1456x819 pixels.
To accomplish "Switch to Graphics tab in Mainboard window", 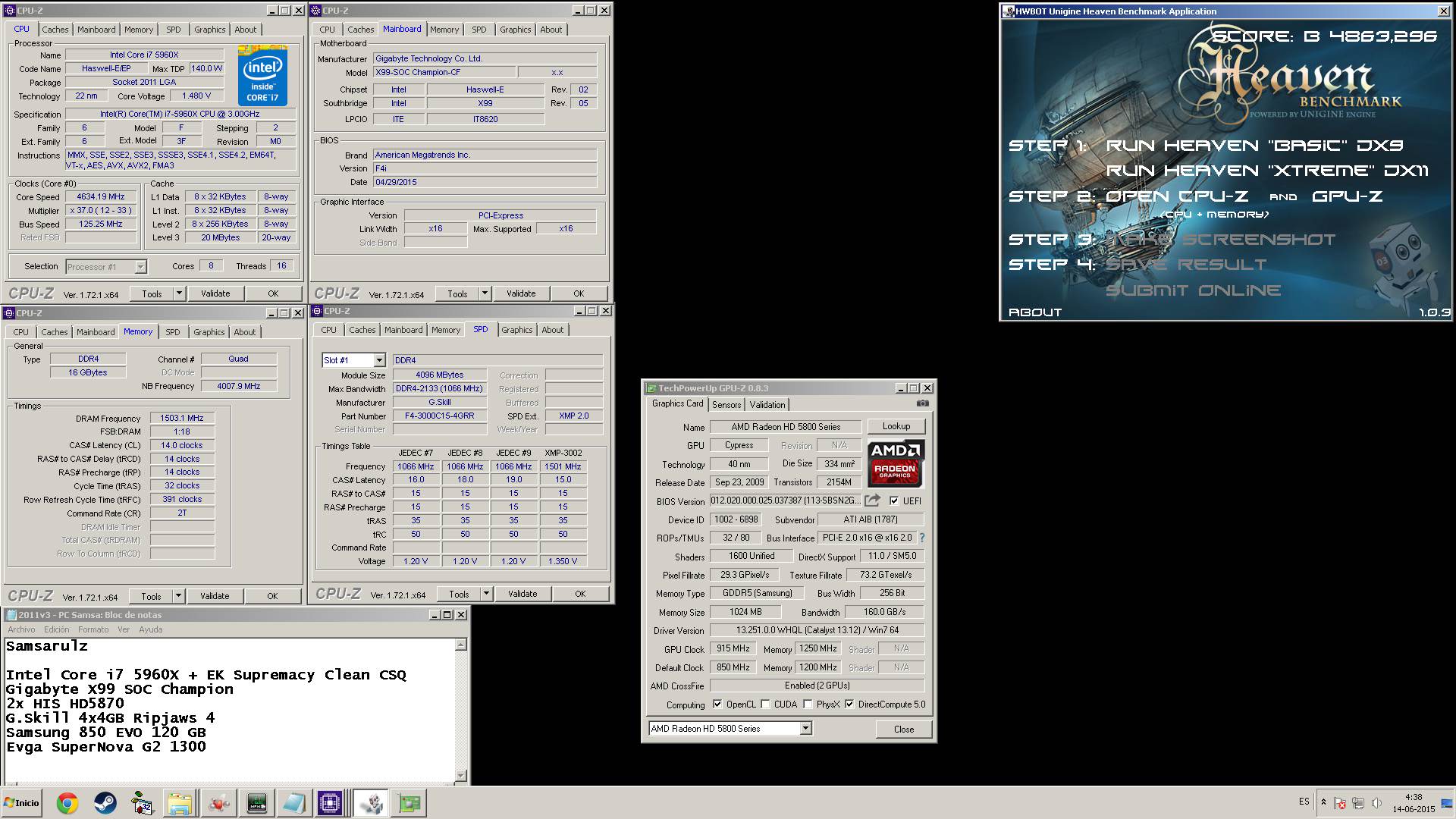I will point(515,30).
